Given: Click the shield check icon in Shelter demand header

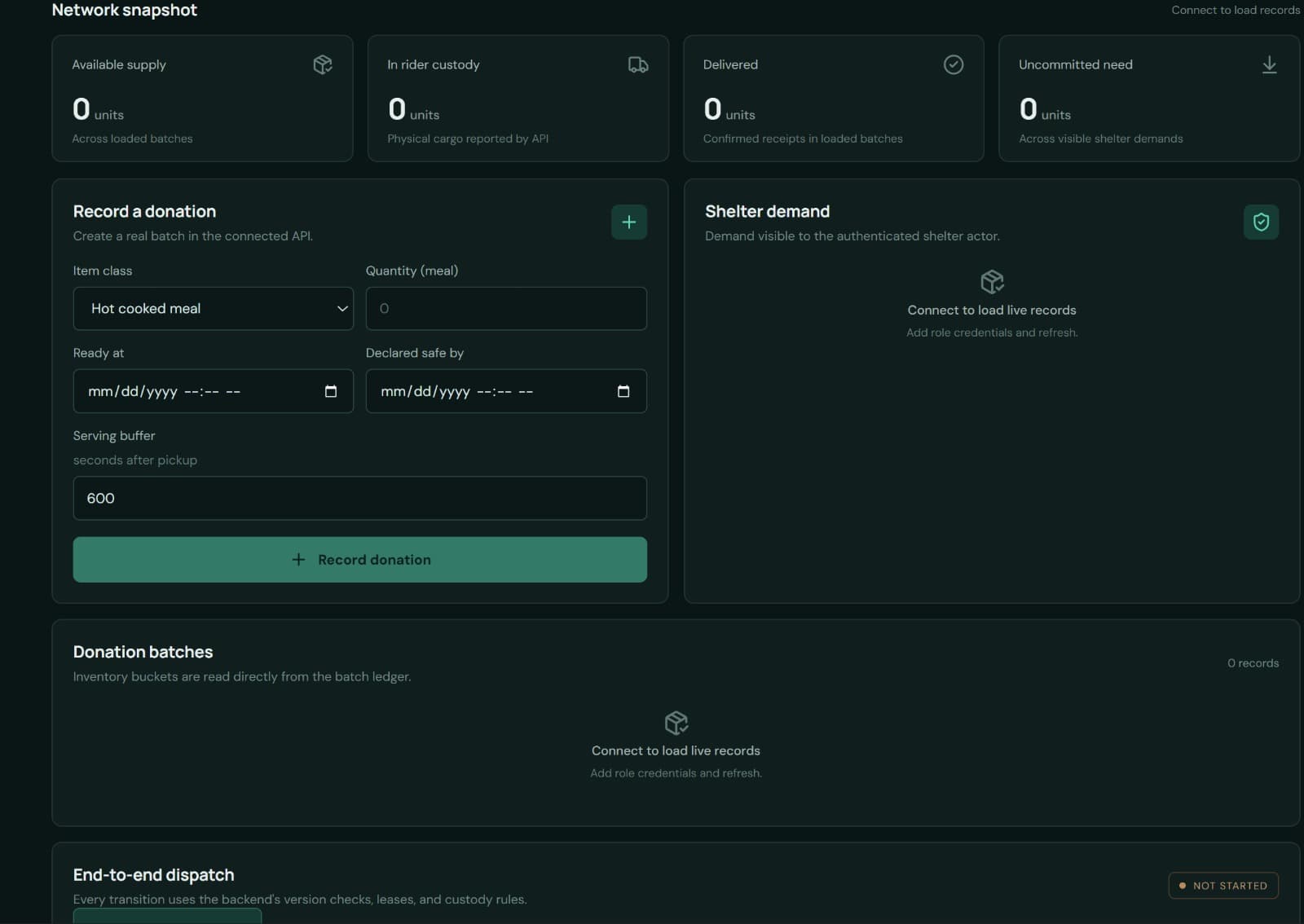Looking at the screenshot, I should (1261, 222).
